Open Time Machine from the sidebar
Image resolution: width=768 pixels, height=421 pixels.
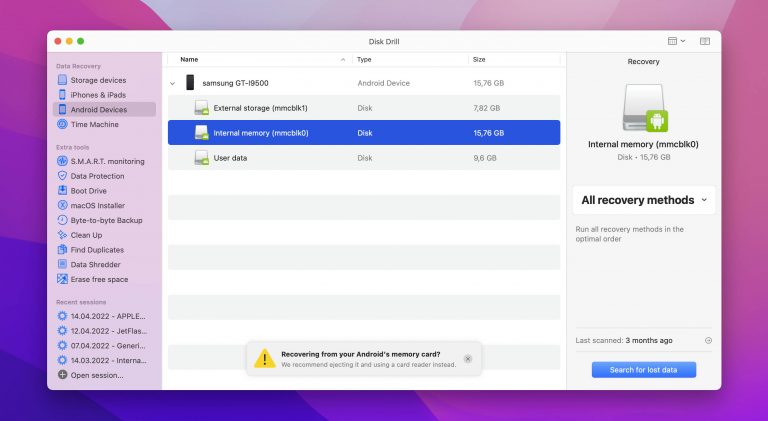95,124
